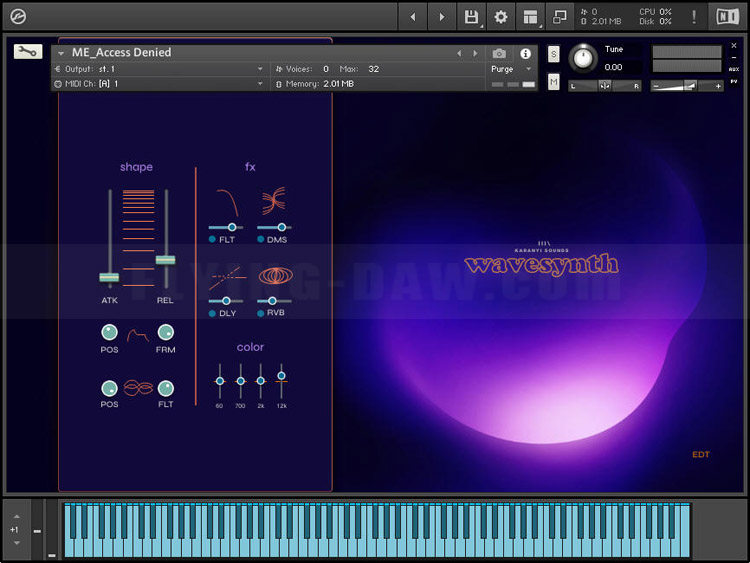Take an instrument snapshot with camera icon

499,54
